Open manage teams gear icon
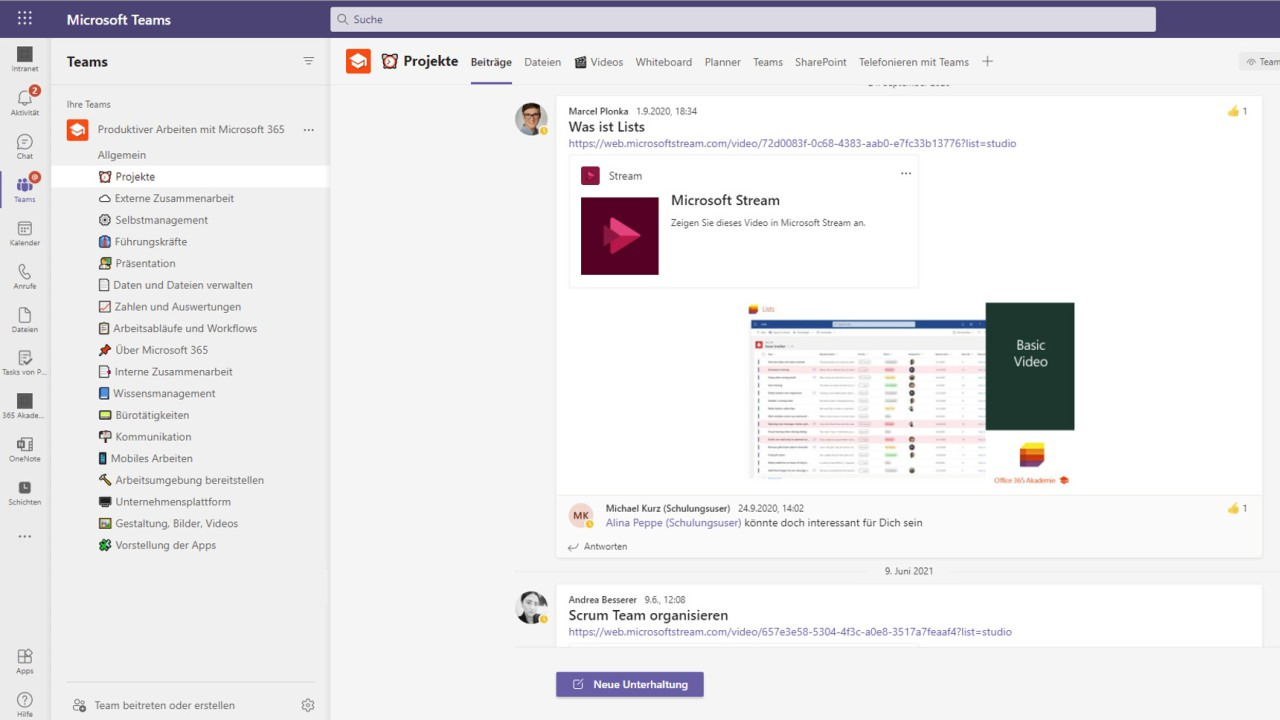The image size is (1280, 720). pyautogui.click(x=308, y=705)
